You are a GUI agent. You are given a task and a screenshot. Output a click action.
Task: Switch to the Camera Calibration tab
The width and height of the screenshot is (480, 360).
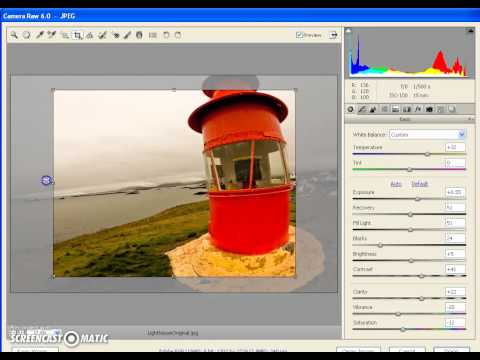point(429,109)
